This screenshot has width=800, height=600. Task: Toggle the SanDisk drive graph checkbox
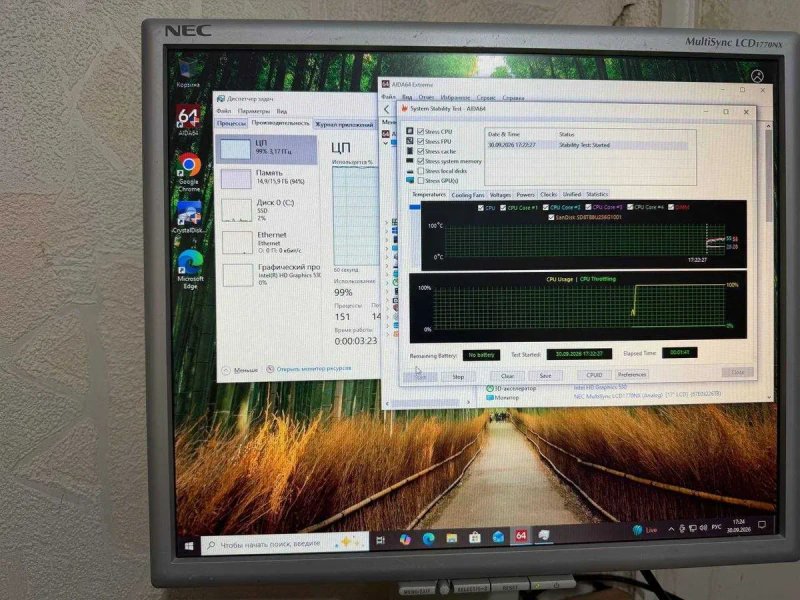click(x=551, y=217)
